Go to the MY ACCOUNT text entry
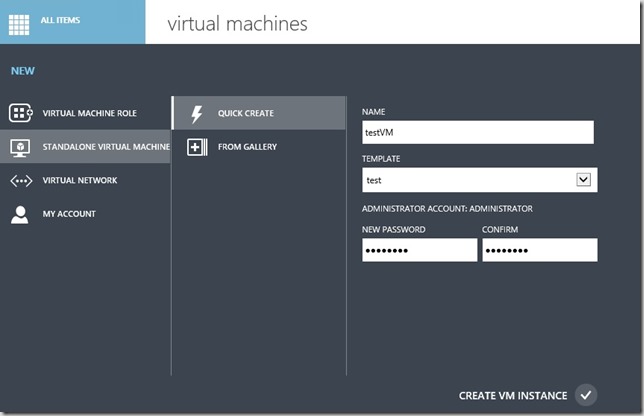This screenshot has height=416, width=644. [69, 214]
